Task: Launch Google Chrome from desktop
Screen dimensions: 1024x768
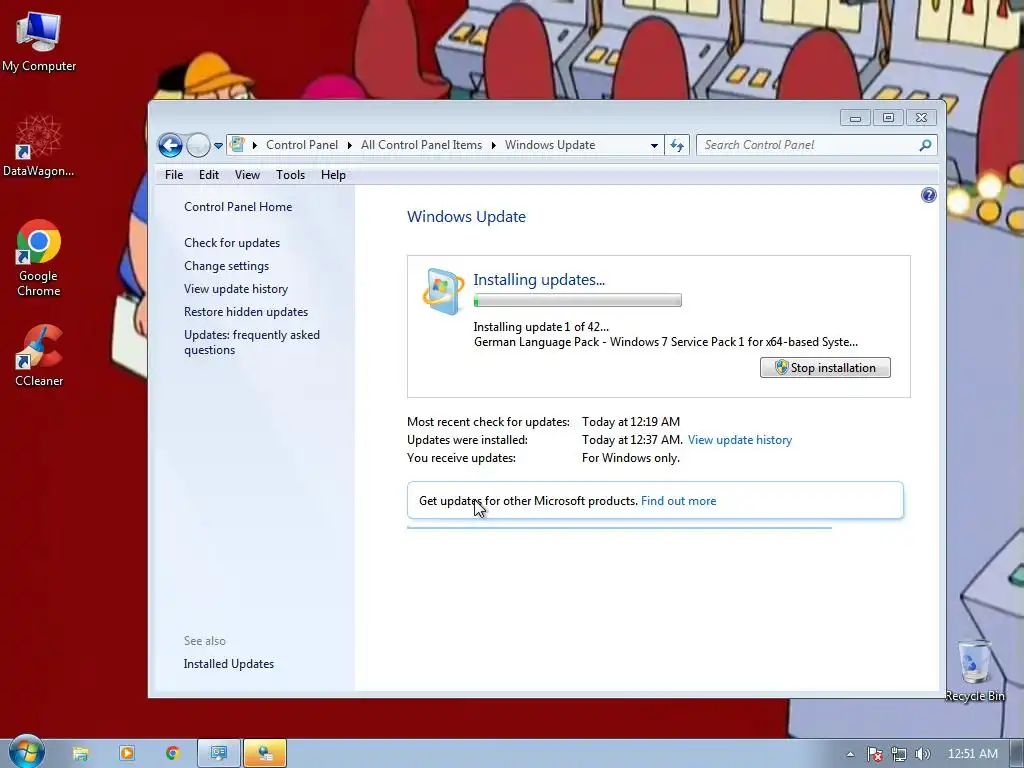Action: 39,258
